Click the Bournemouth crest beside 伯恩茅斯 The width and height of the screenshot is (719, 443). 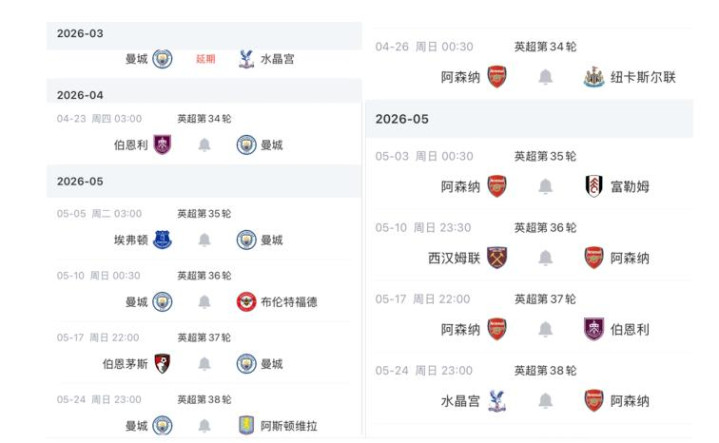coord(162,364)
